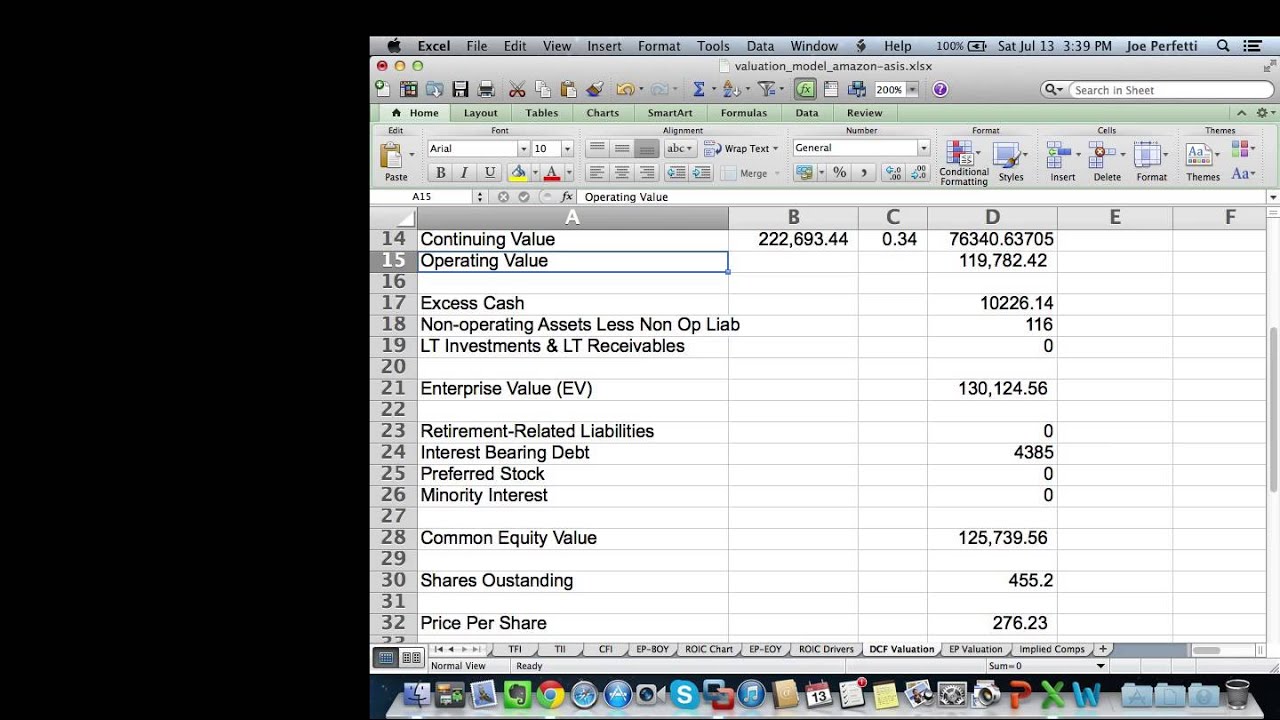
Task: Confirm the formula bar entry
Action: 524,197
